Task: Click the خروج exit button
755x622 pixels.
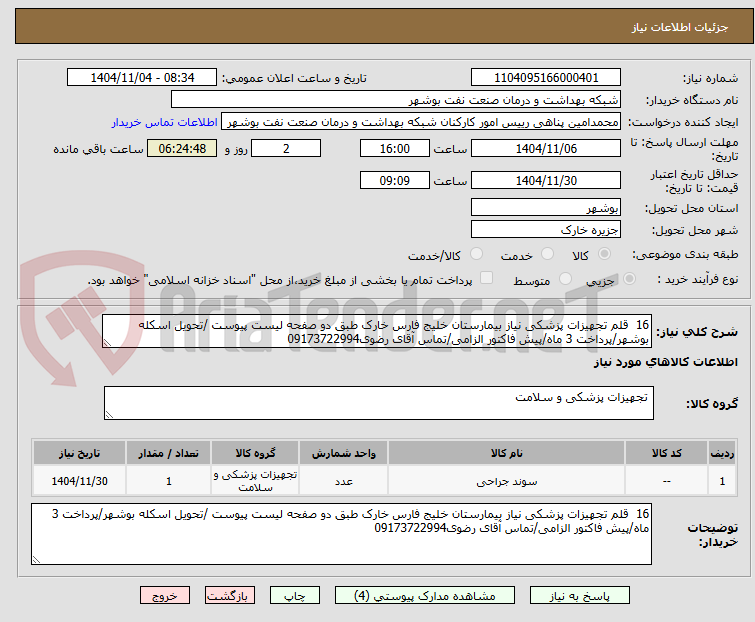Action: (165, 596)
